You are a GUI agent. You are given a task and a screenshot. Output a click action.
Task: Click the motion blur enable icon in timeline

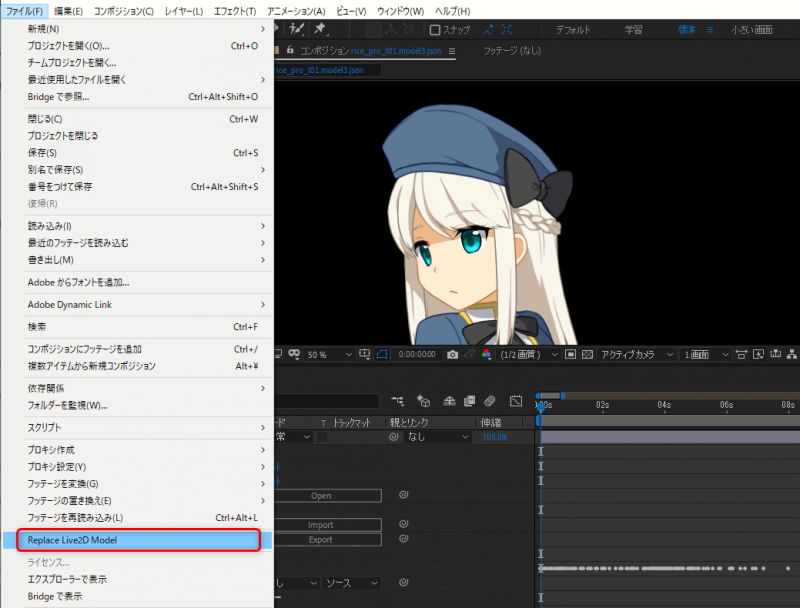(x=490, y=402)
